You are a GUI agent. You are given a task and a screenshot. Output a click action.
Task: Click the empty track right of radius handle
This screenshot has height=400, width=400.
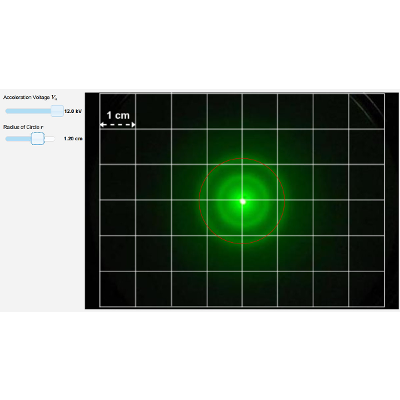(x=50, y=139)
